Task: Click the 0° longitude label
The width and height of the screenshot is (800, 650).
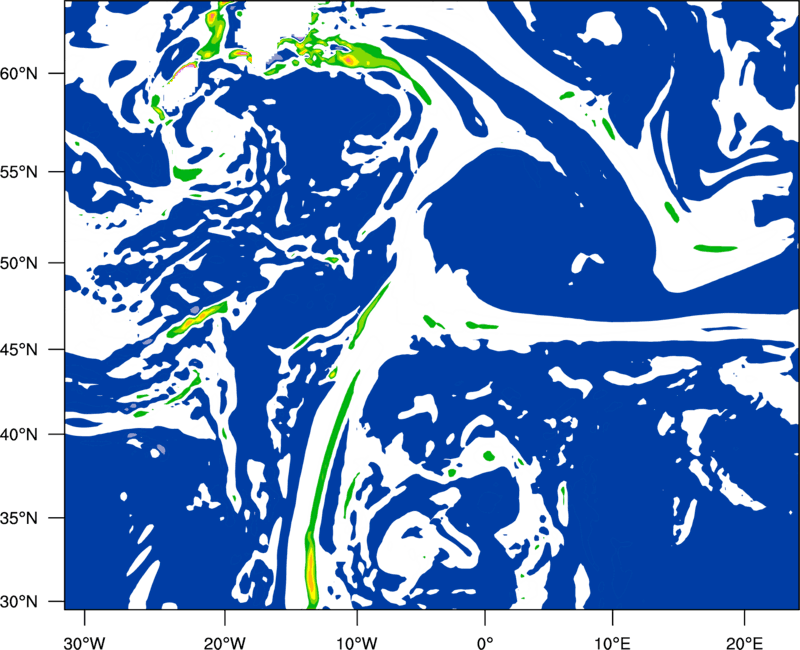Action: [x=485, y=643]
